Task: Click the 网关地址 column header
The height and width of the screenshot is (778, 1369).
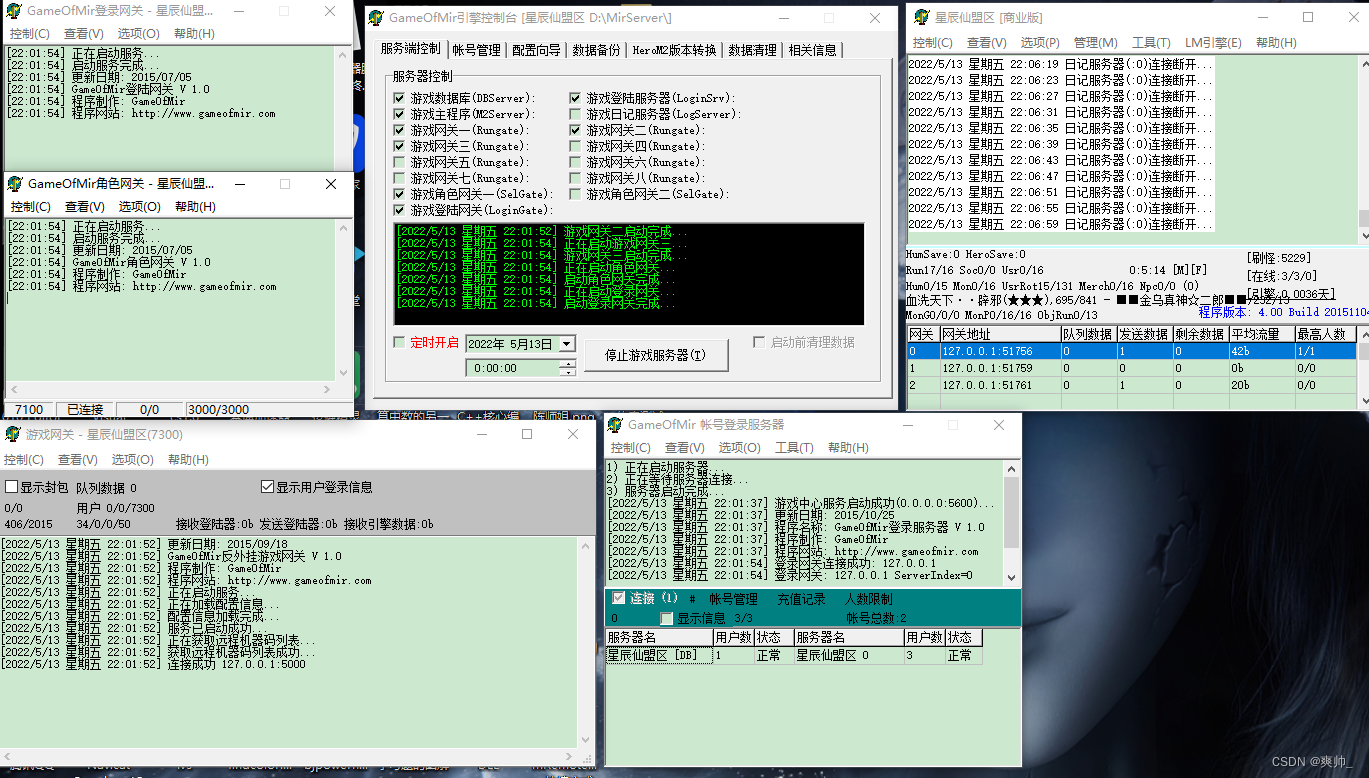Action: pyautogui.click(x=1000, y=334)
